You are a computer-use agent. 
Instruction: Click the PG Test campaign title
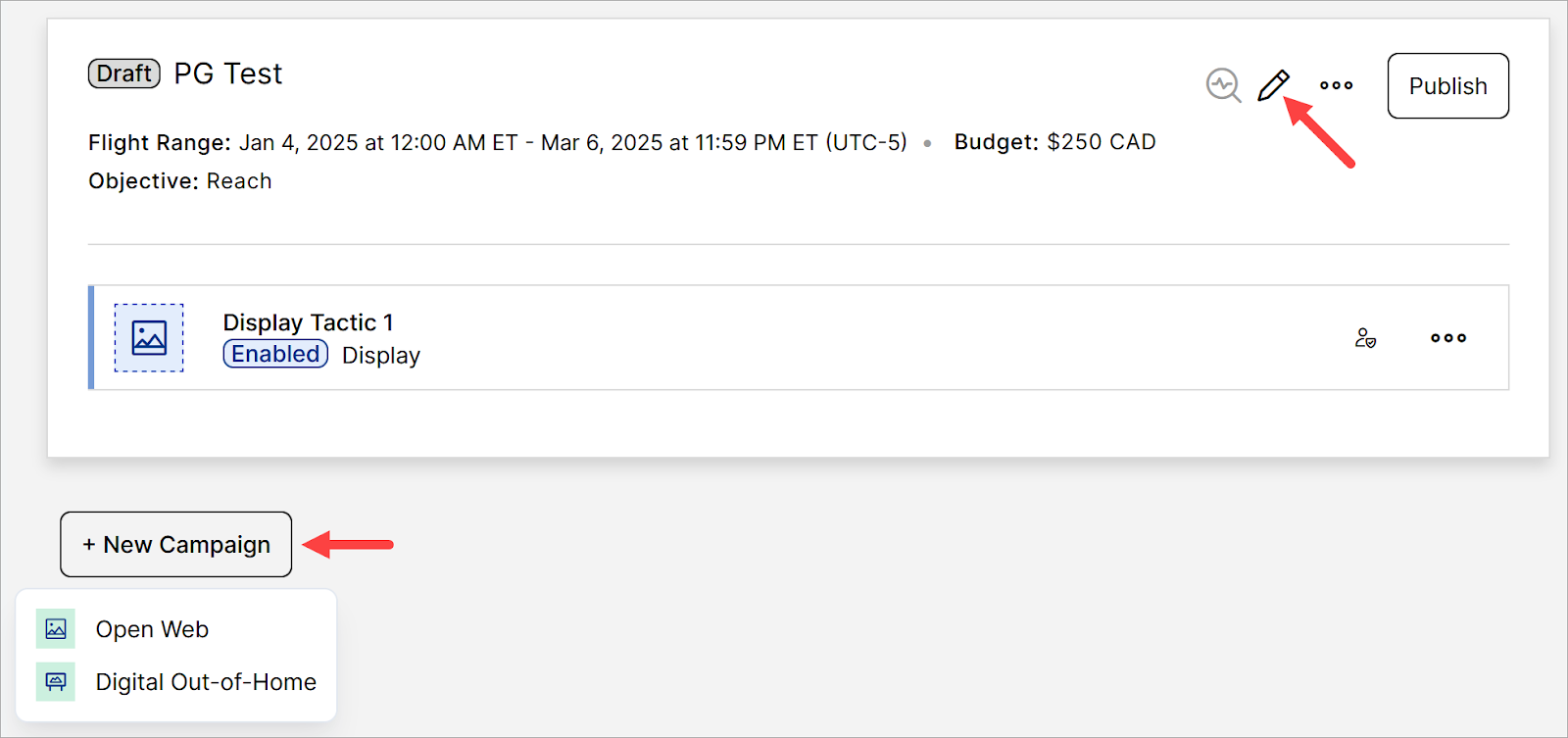tap(227, 74)
